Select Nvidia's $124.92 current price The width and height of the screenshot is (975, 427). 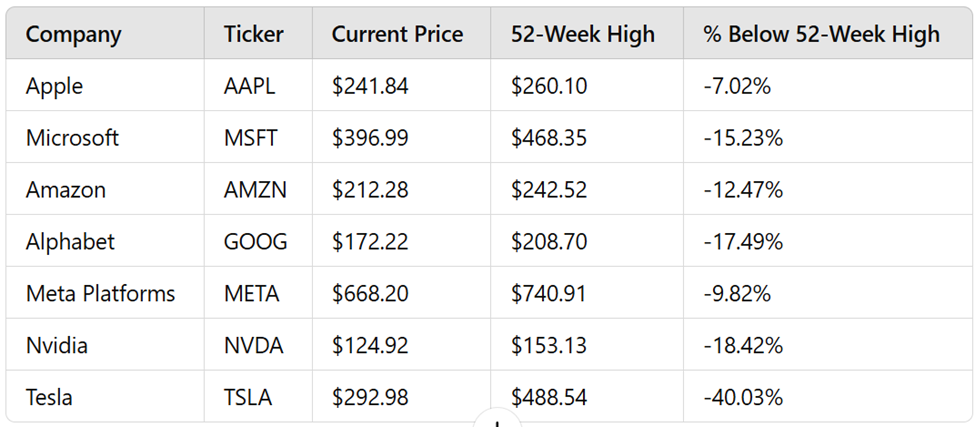pos(370,345)
